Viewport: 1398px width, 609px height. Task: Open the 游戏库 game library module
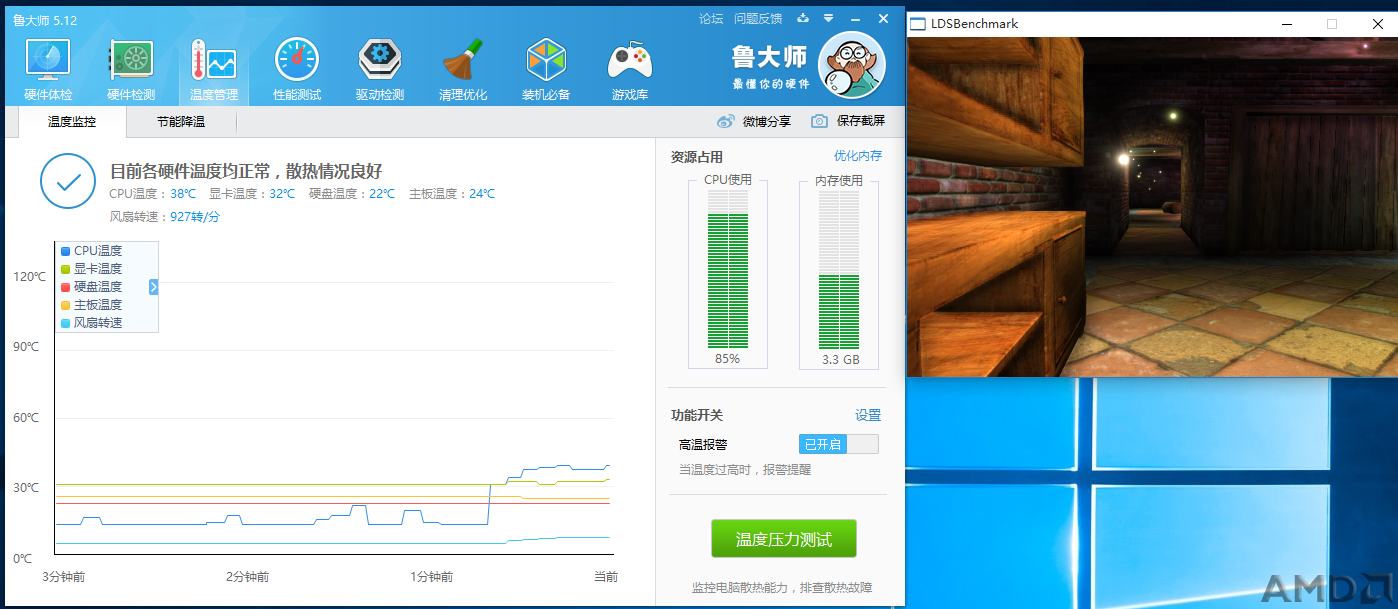(x=630, y=71)
